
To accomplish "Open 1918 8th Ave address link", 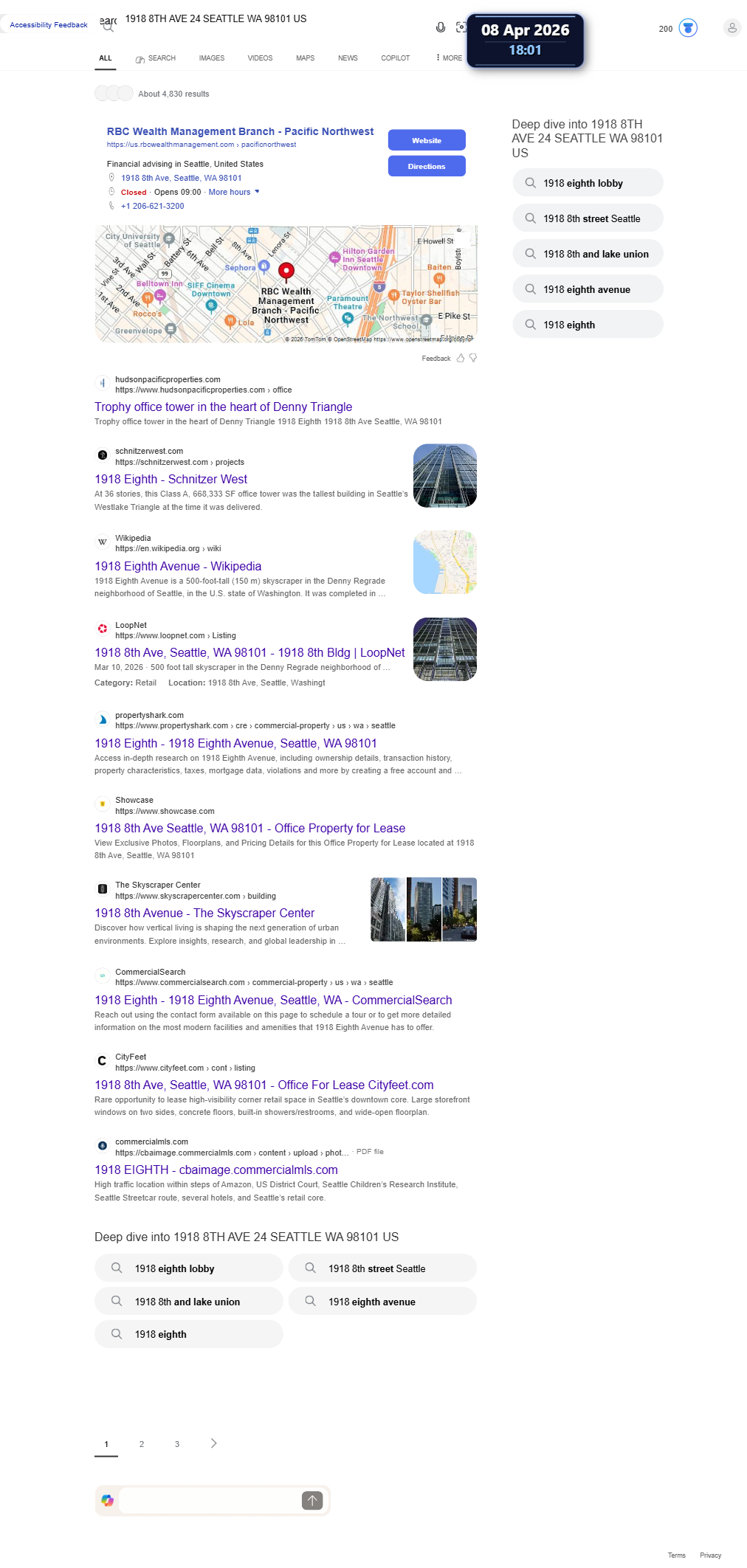I will 181,178.
